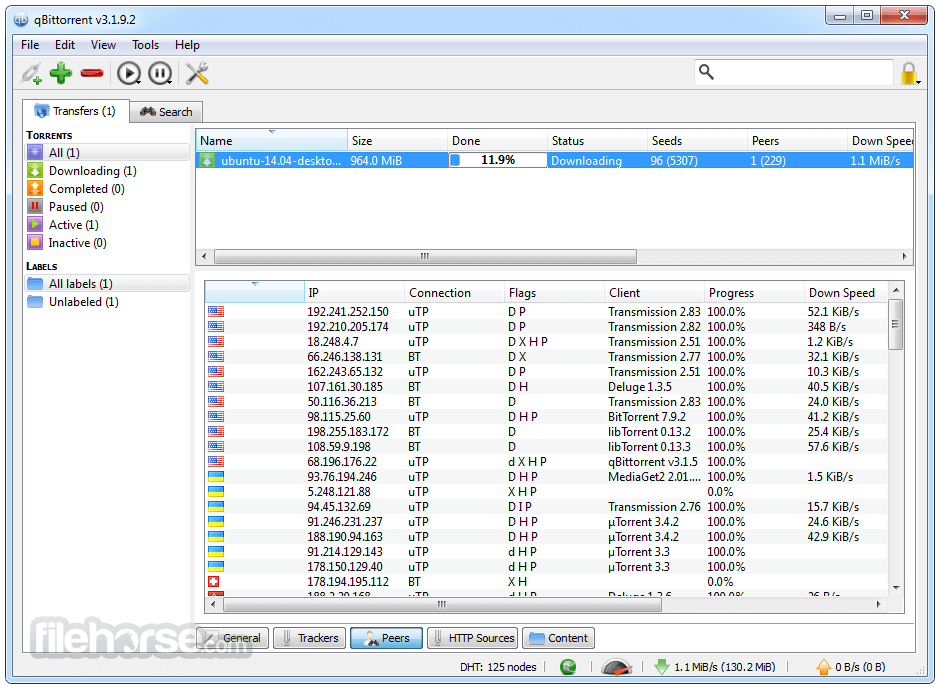
Task: Click the green plus Add torrent icon
Action: pyautogui.click(x=61, y=73)
